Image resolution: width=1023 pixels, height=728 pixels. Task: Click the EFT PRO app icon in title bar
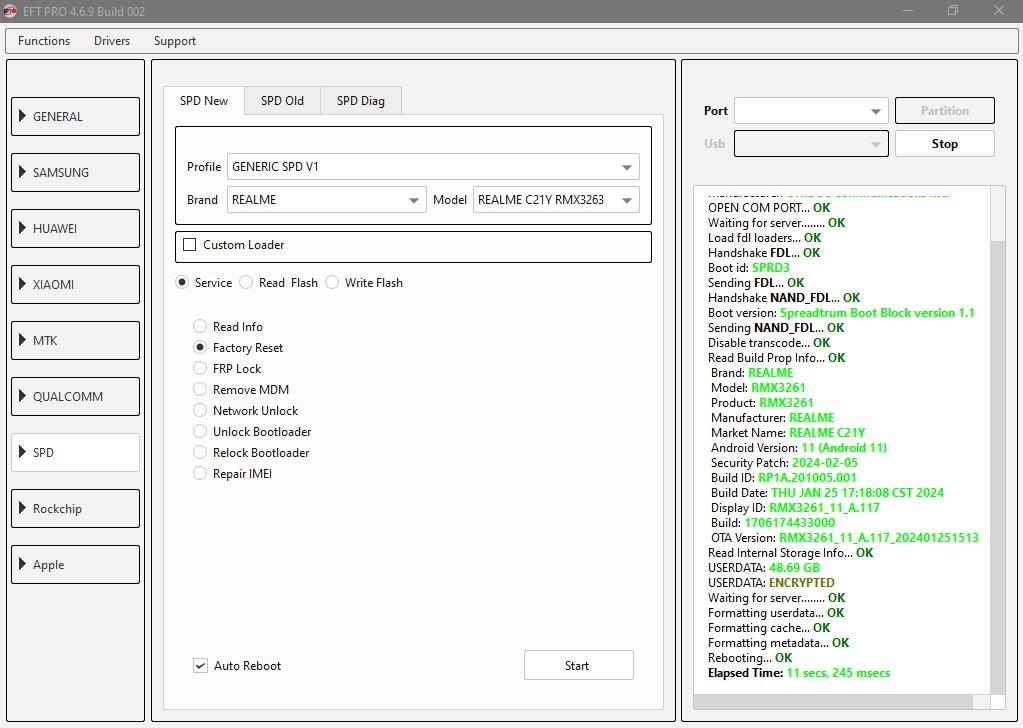tap(9, 11)
